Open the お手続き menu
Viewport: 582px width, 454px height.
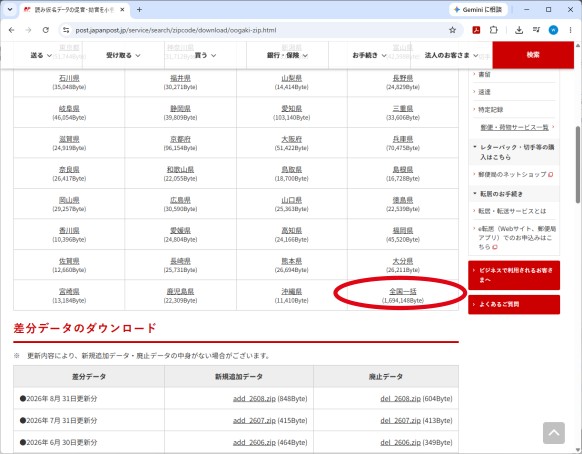click(x=369, y=55)
